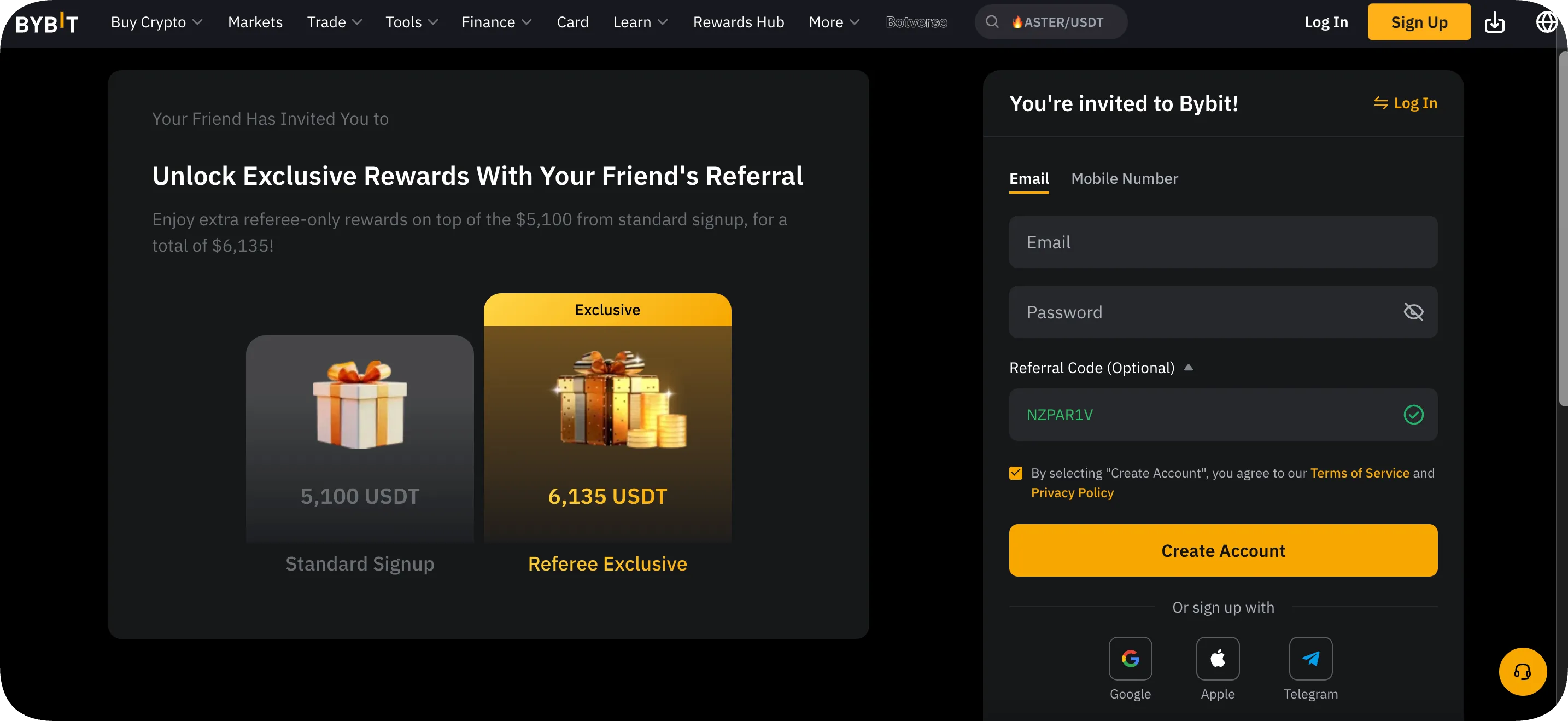1568x721 pixels.
Task: Sign up with Google icon
Action: tap(1130, 658)
